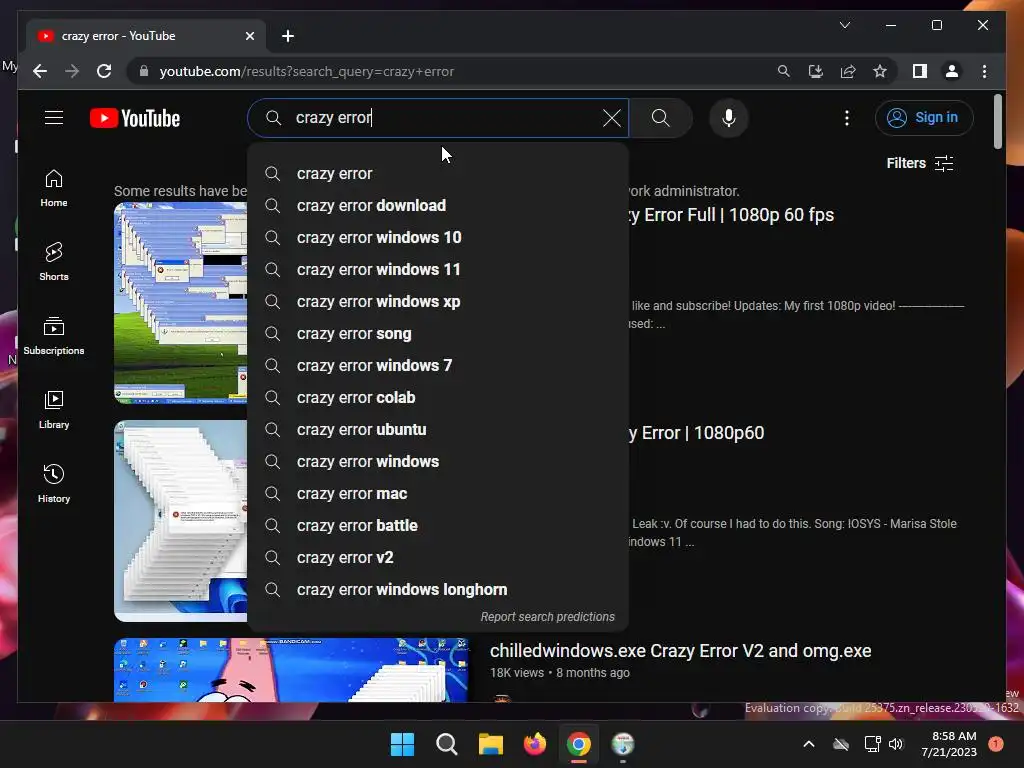Choose suggestion 'crazy error v2'
Viewport: 1024px width, 768px height.
coord(438,558)
